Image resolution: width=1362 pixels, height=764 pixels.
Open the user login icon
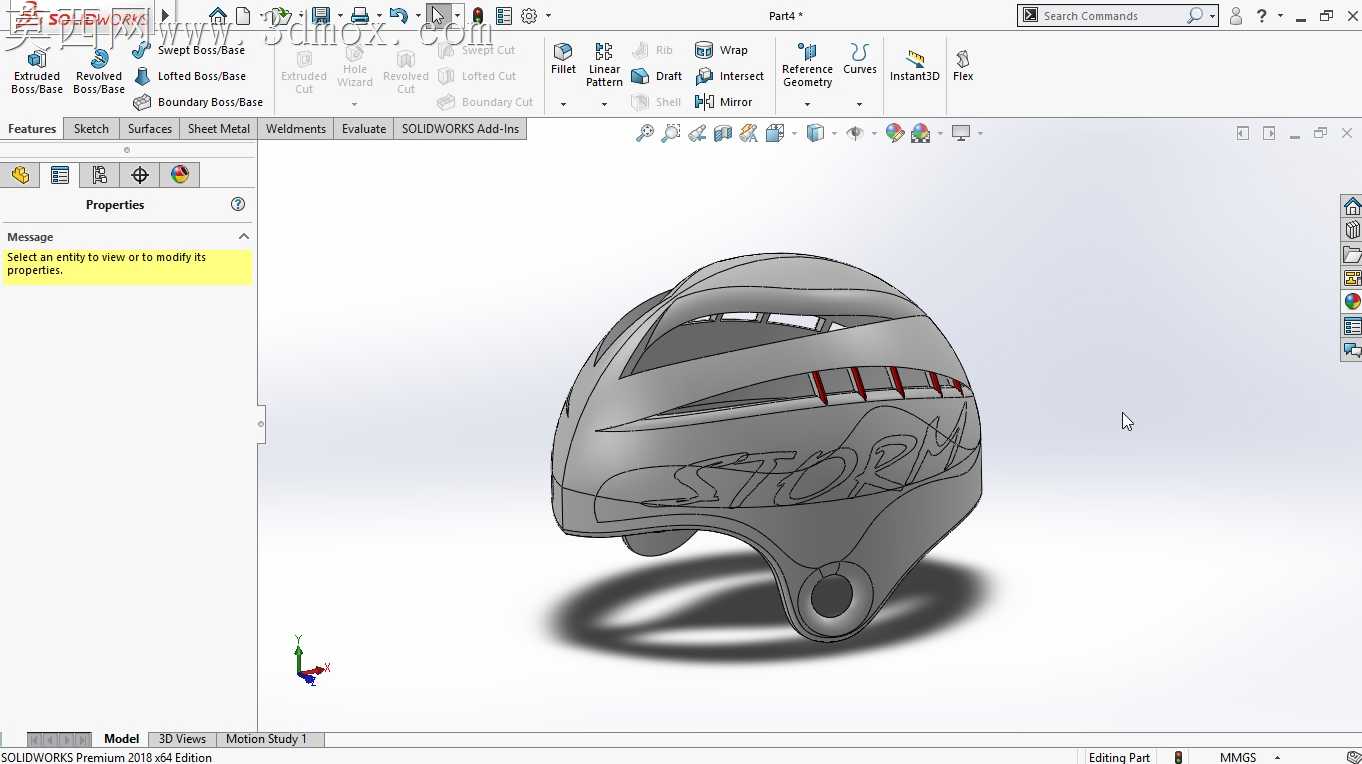pos(1236,16)
